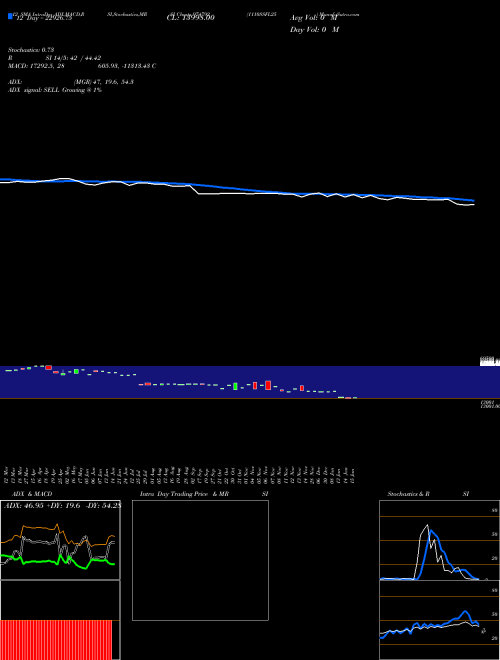The height and width of the screenshot is (660, 500).
Task: Click the blue stochastics line peak in upper panel
Action: click(432, 532)
